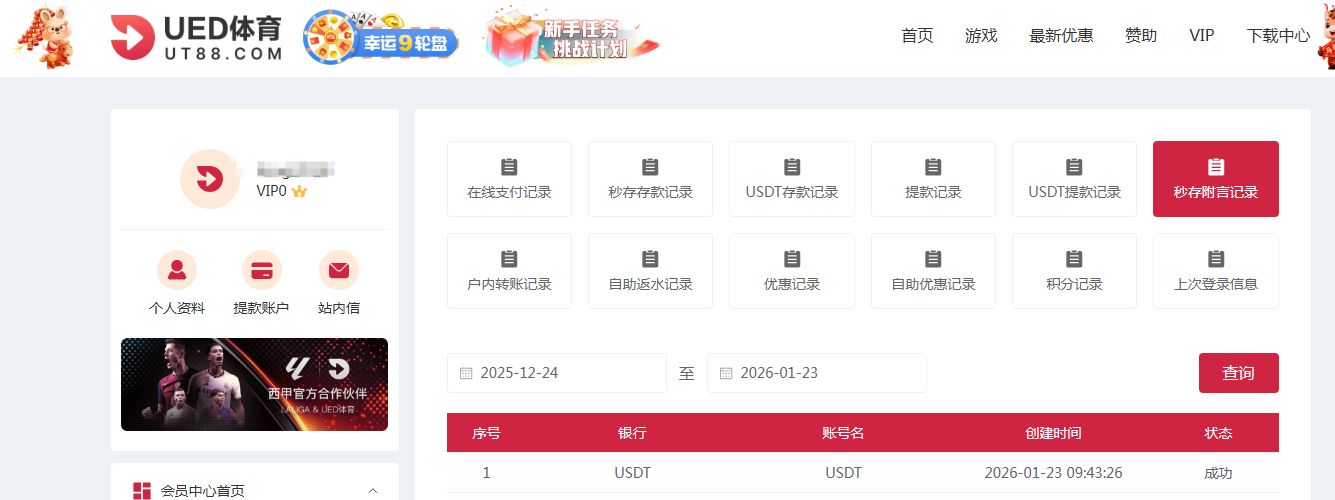Switch to USDT存款记录 tab

[x=792, y=179]
